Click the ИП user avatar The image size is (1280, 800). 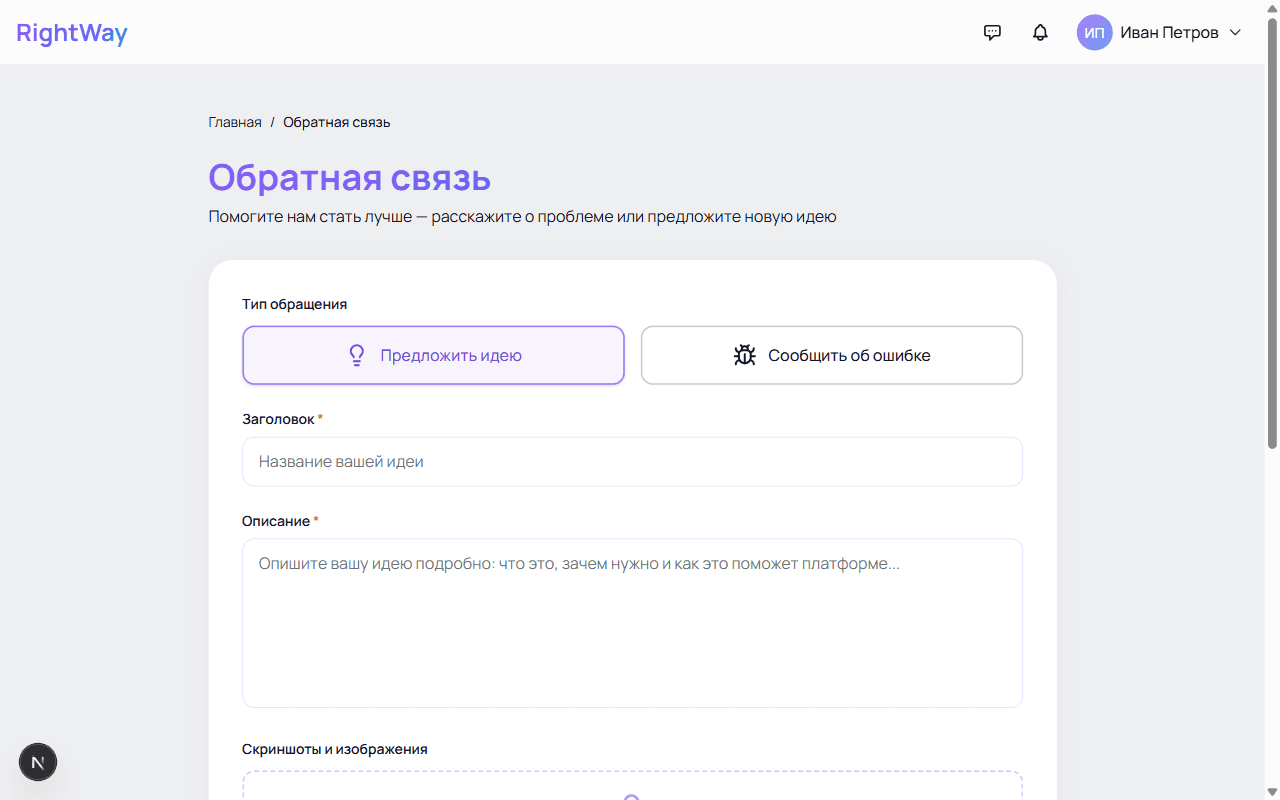click(x=1095, y=32)
